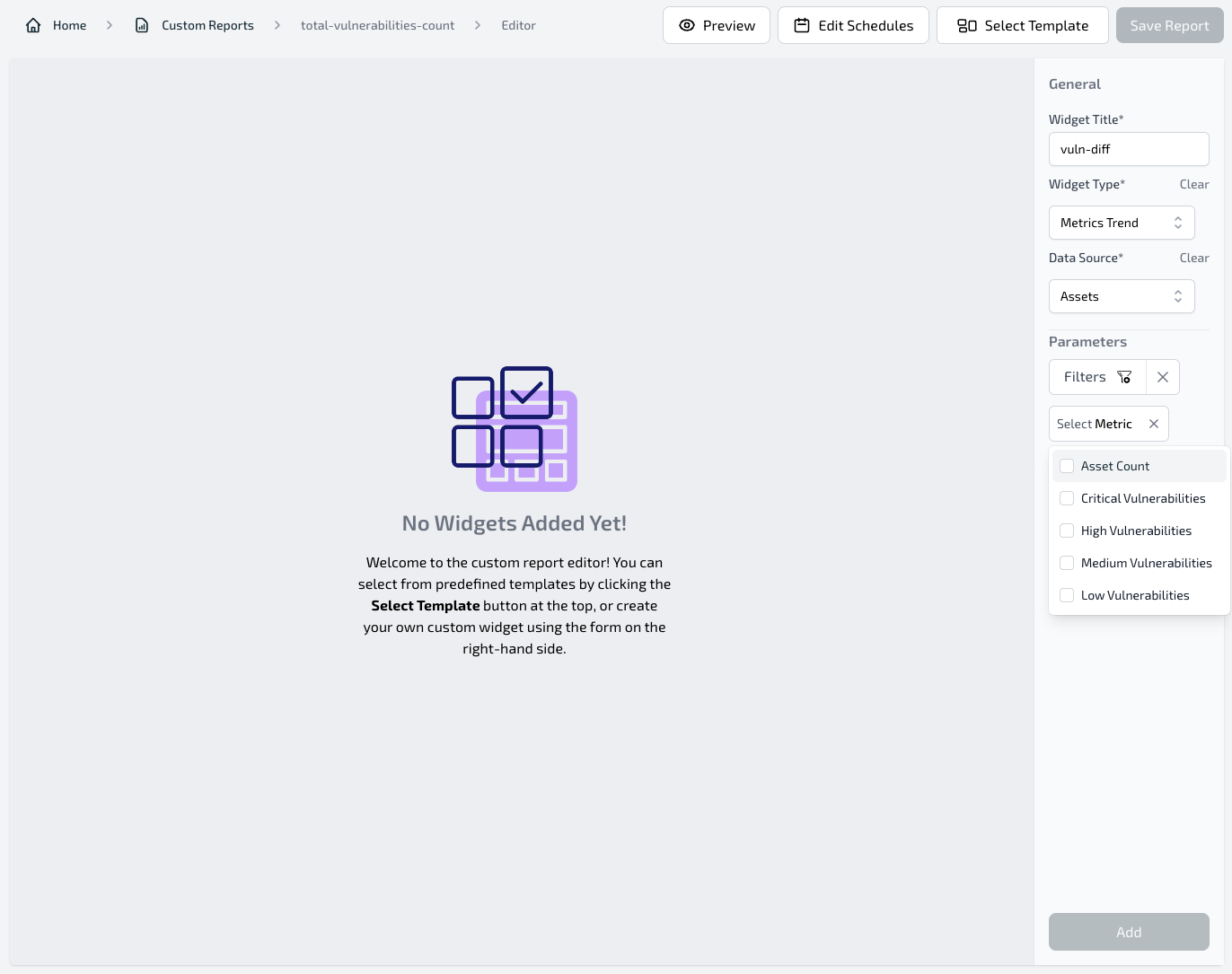Click the Save Report button
This screenshot has width=1232, height=974.
1169,25
